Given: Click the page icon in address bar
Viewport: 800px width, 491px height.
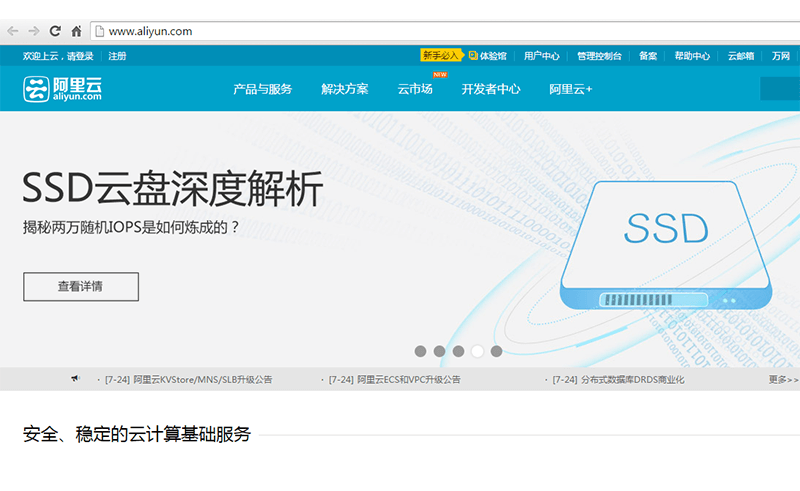Looking at the screenshot, I should (x=100, y=31).
